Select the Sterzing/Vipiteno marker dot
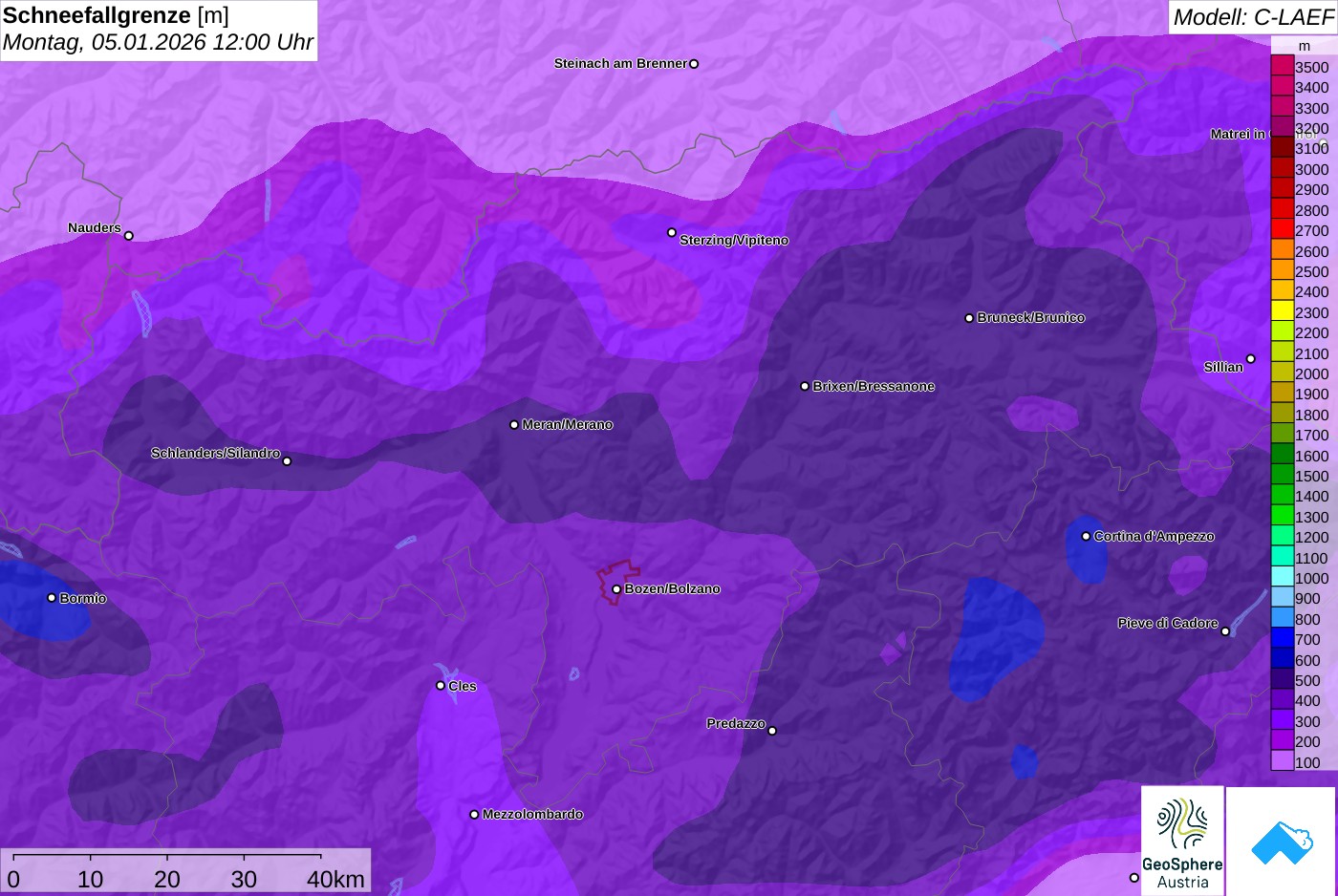The image size is (1338, 896). [672, 232]
